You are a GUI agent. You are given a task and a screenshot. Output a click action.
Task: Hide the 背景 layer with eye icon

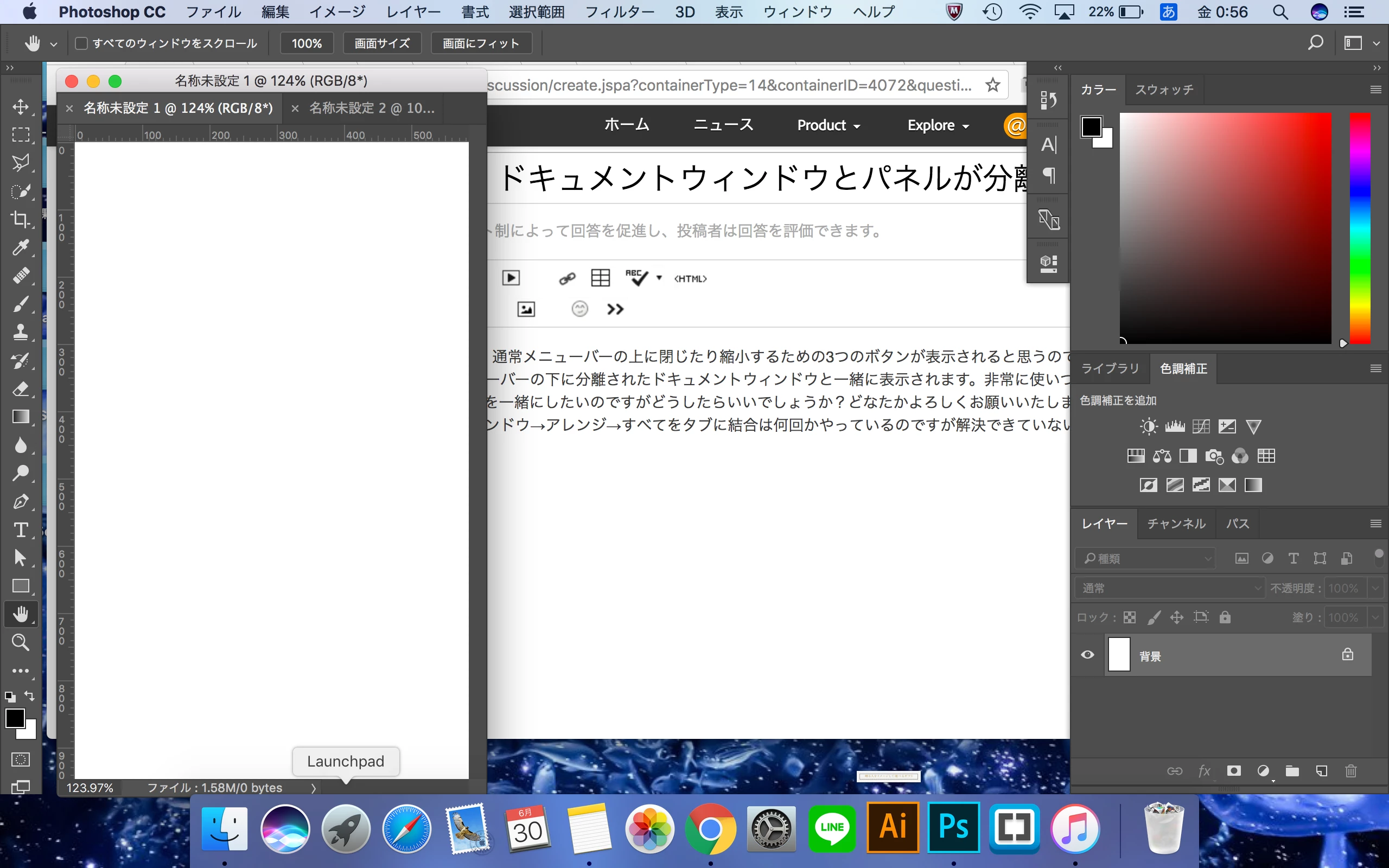(1087, 655)
